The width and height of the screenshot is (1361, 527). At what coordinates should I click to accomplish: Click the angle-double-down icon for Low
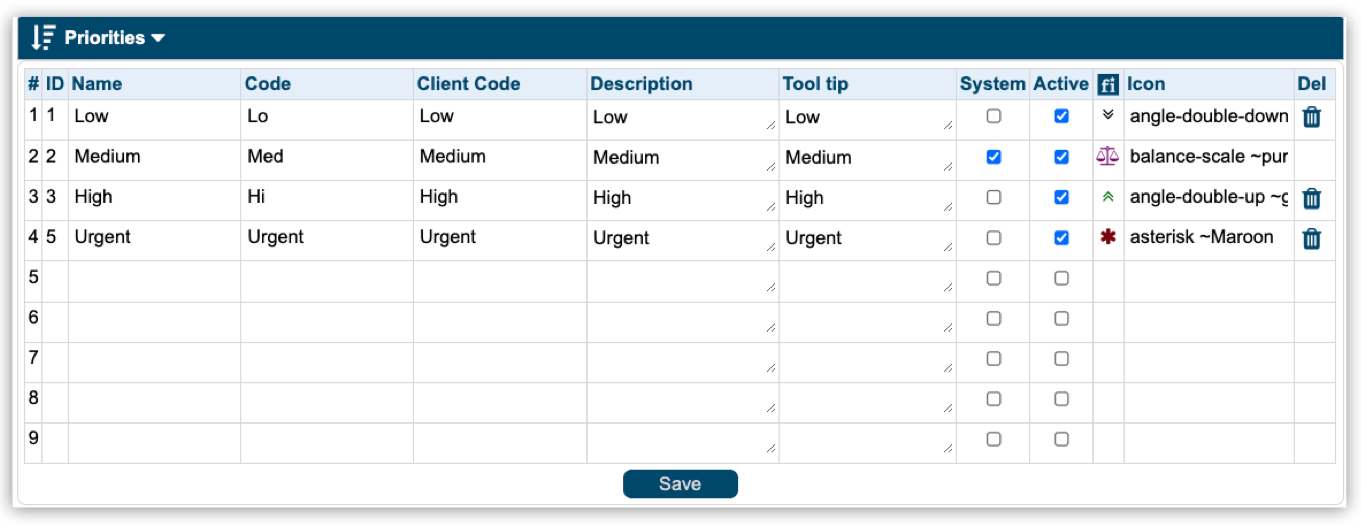click(x=1107, y=115)
